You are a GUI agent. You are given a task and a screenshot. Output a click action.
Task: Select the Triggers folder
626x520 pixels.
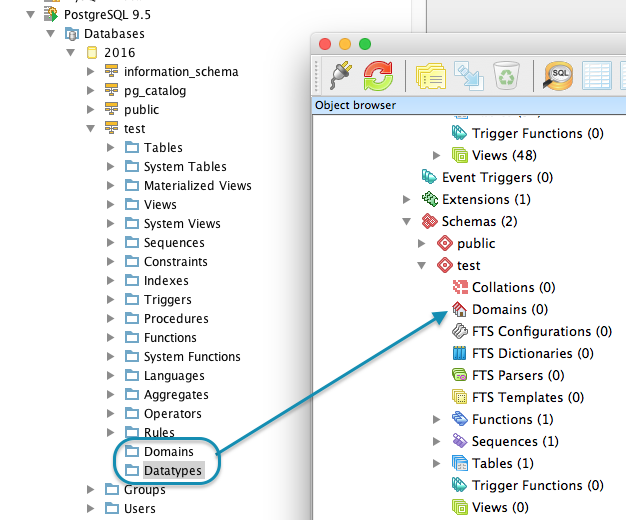pyautogui.click(x=168, y=300)
